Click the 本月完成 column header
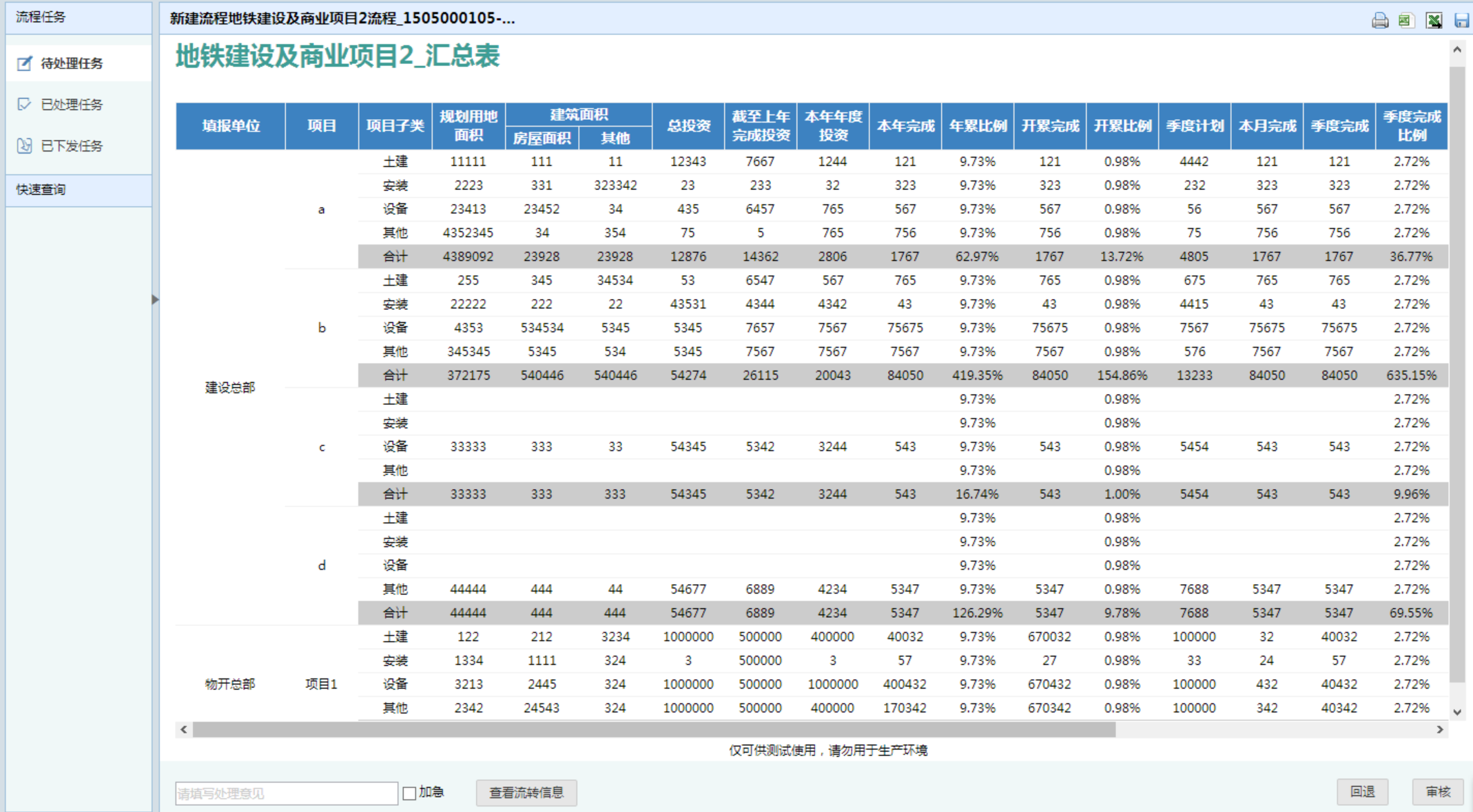Screen dimensions: 1473x812 [x=1267, y=126]
